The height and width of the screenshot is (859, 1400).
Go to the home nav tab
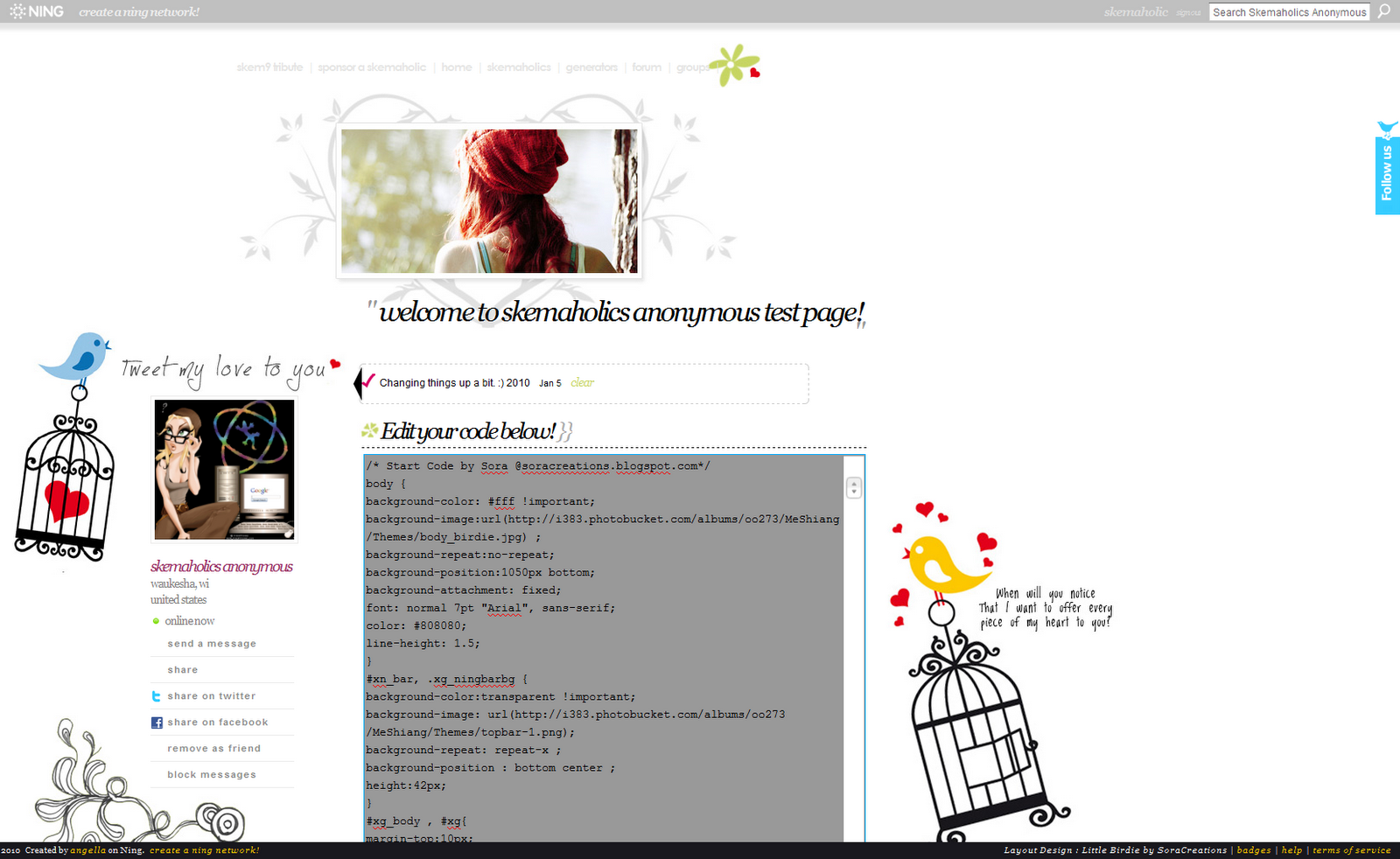point(457,67)
